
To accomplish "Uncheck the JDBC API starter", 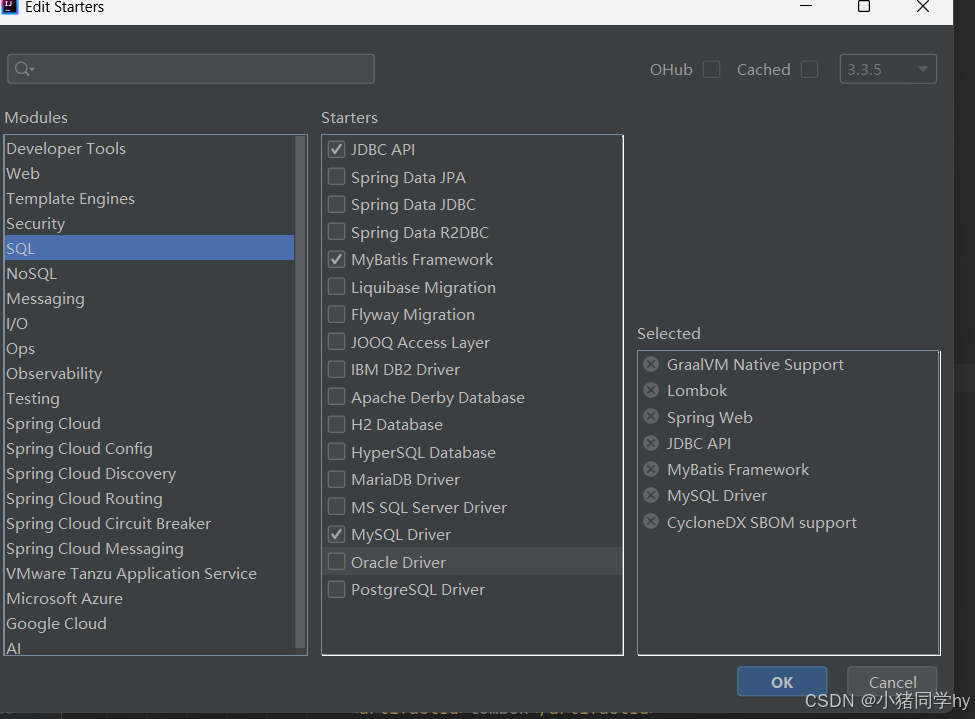I will click(x=336, y=149).
